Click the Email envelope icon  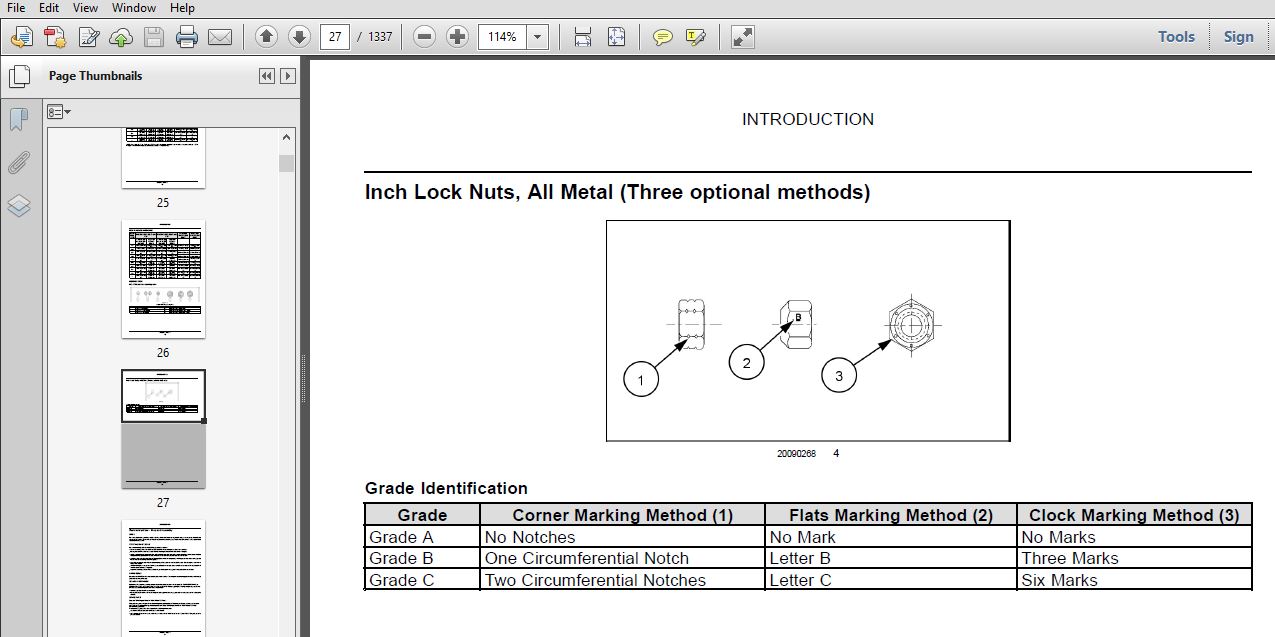219,37
